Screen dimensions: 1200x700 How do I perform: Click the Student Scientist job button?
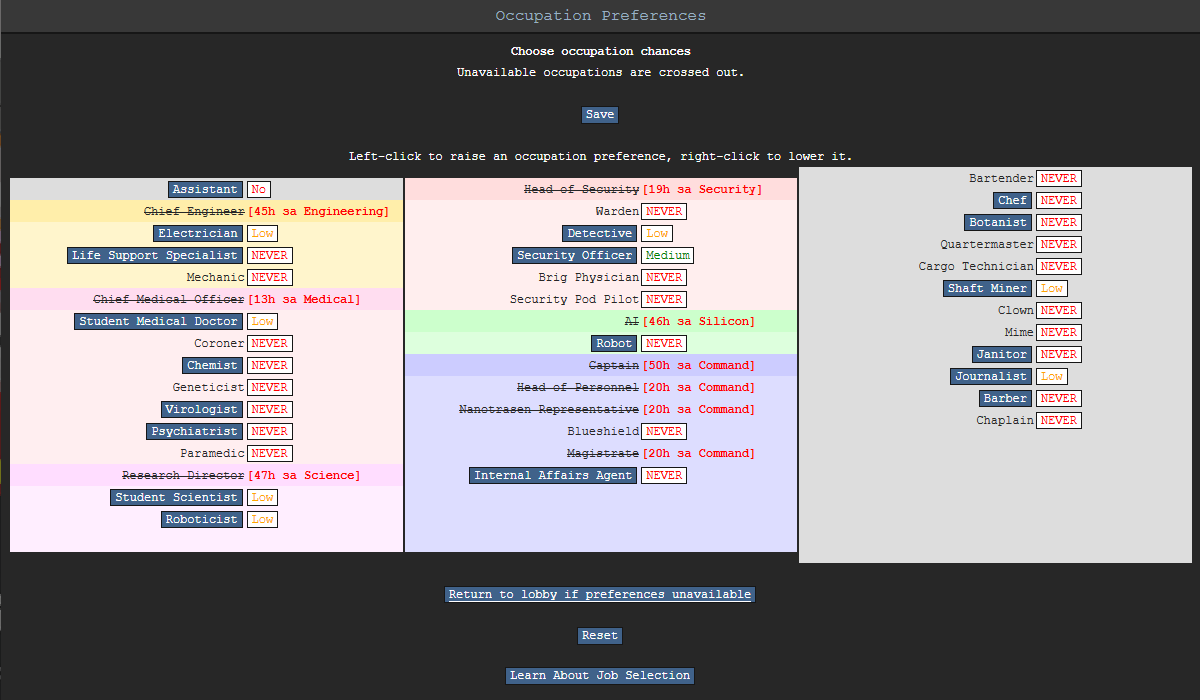click(x=177, y=498)
